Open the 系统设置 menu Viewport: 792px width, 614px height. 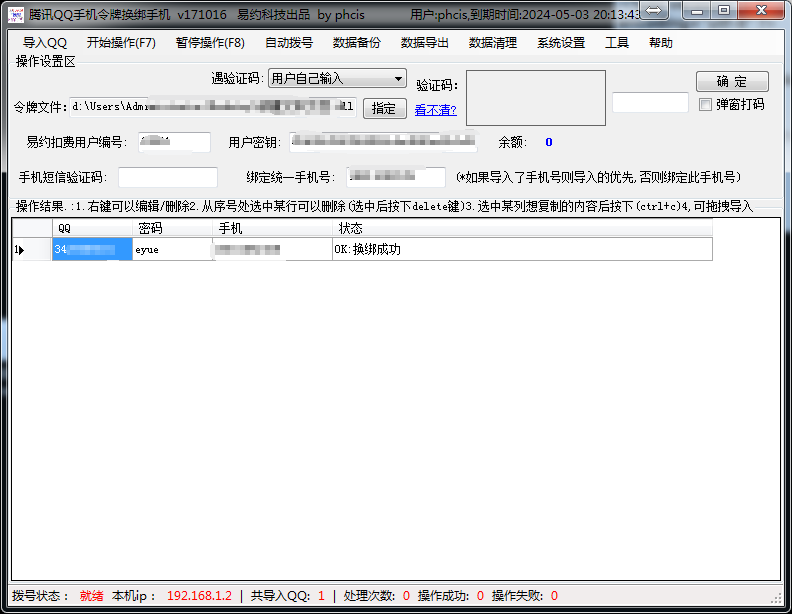click(561, 43)
